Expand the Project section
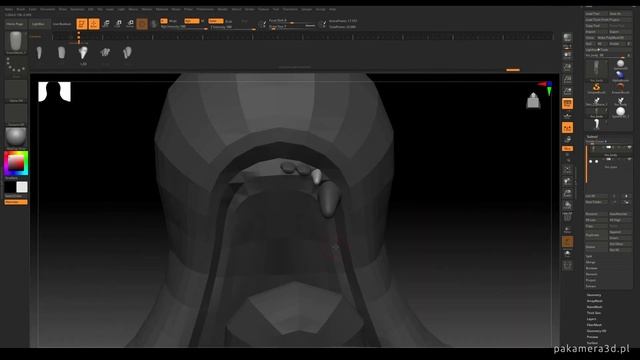The width and height of the screenshot is (640, 360). point(591,280)
